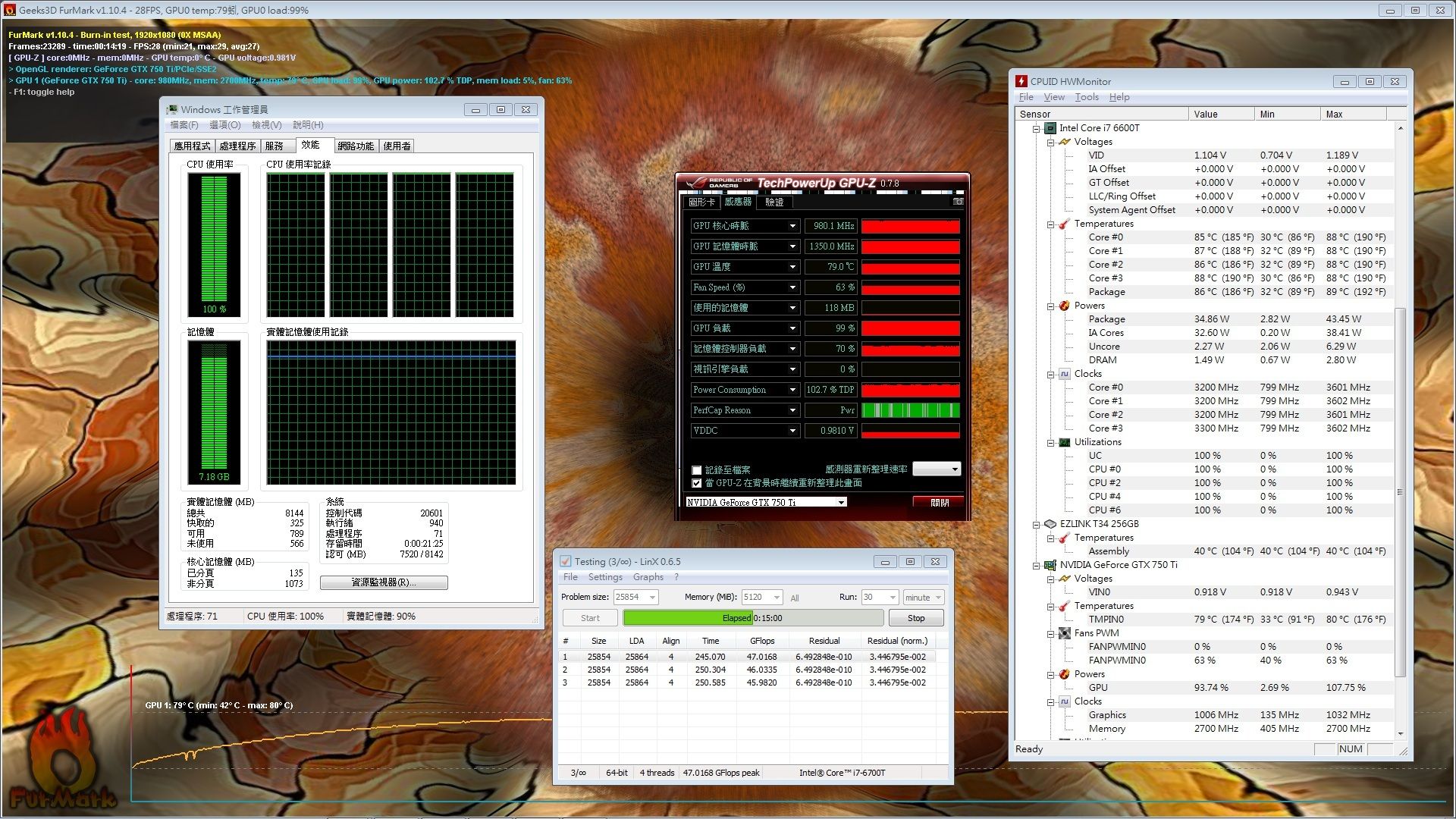Screen dimensions: 1456x819
Task: Open Power Consumption sensor dropdown
Action: click(792, 390)
